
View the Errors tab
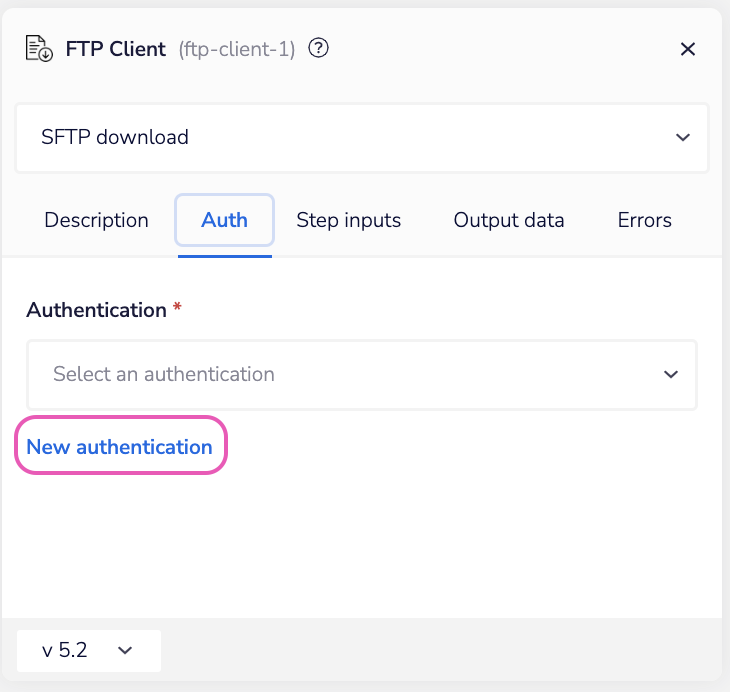click(x=645, y=220)
